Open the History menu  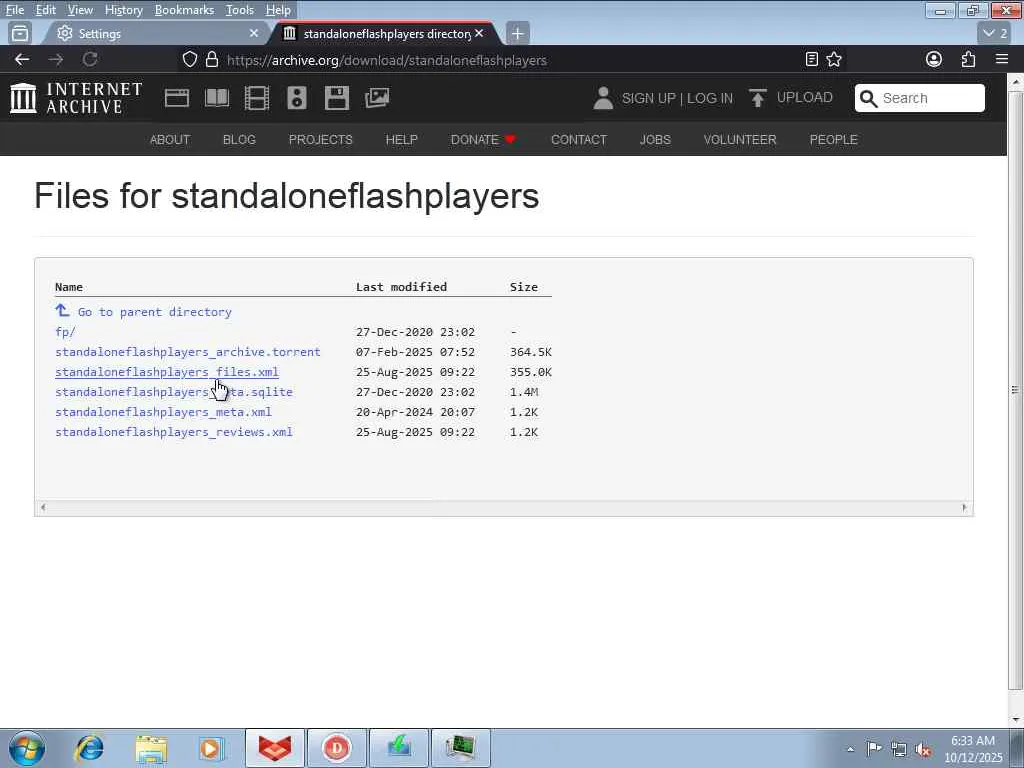[123, 10]
